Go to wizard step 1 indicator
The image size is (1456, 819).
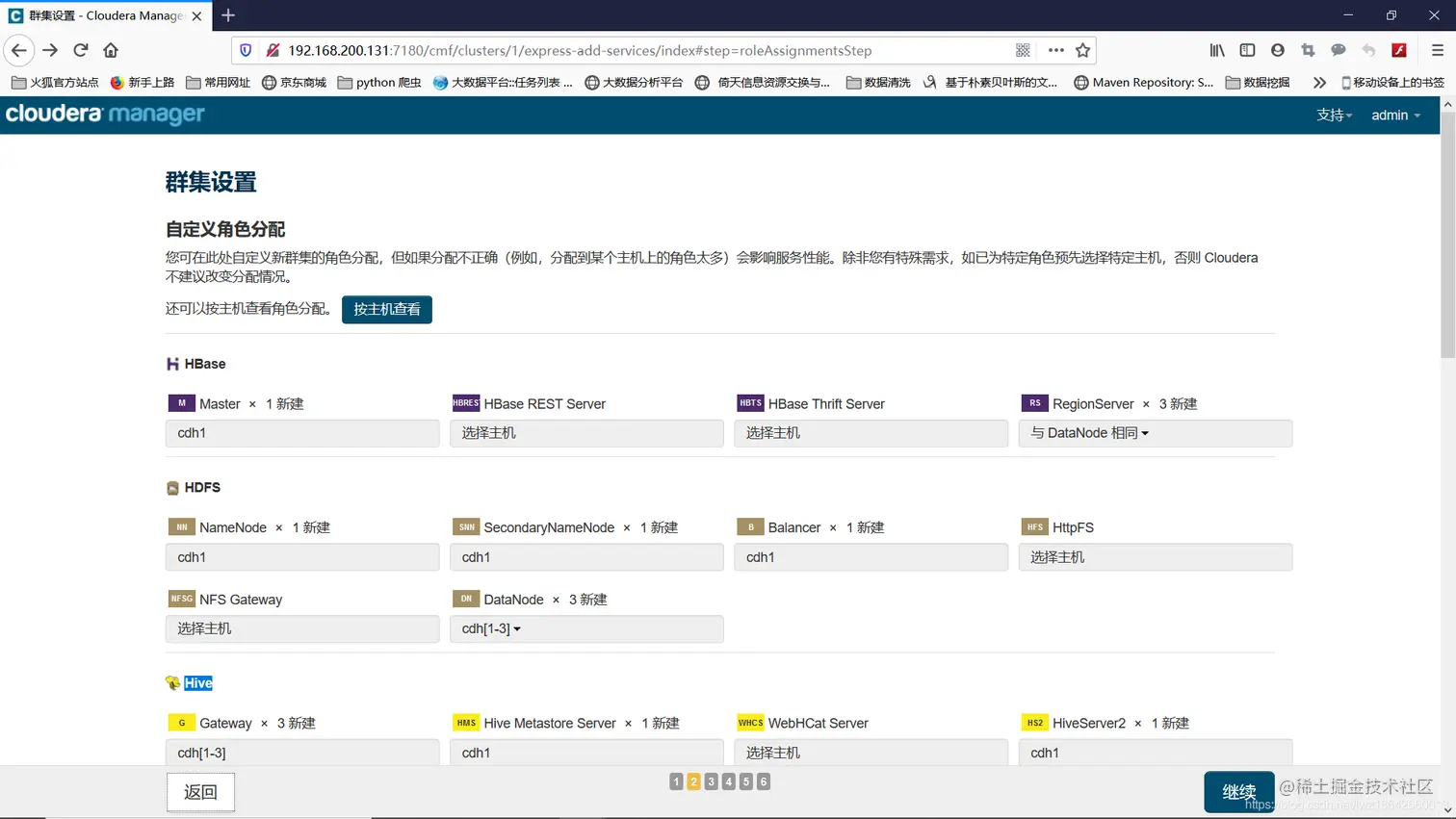click(676, 781)
